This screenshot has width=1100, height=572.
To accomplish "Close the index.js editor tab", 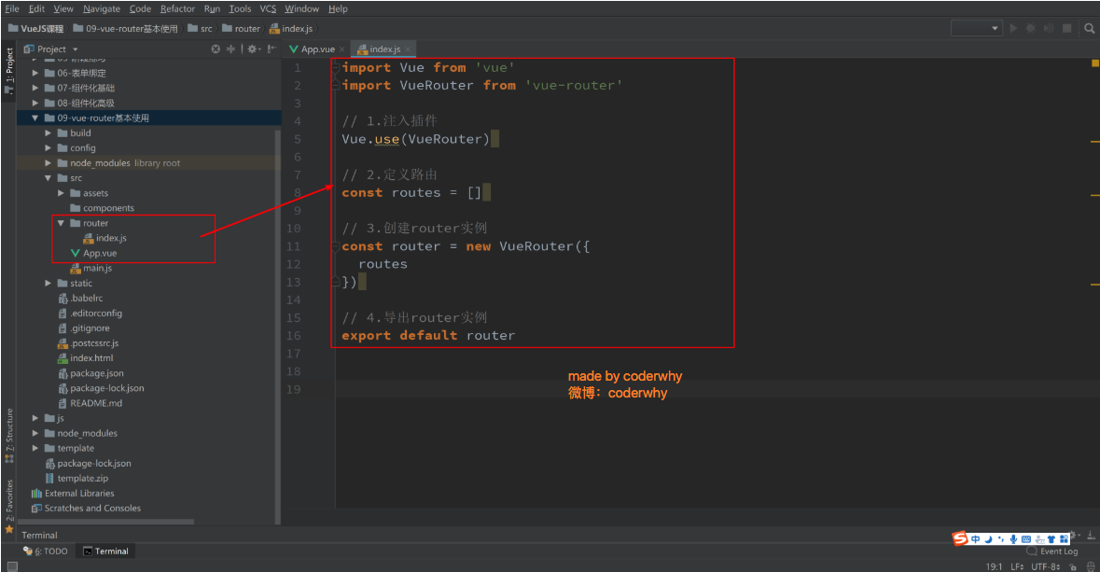I will [x=408, y=49].
